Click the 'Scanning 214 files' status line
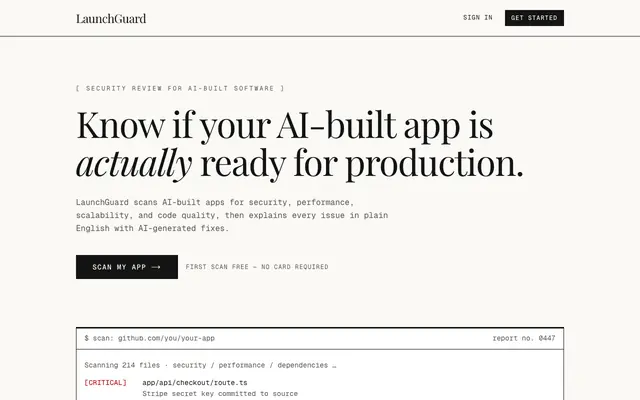Screen dimensions: 640x400 210,365
